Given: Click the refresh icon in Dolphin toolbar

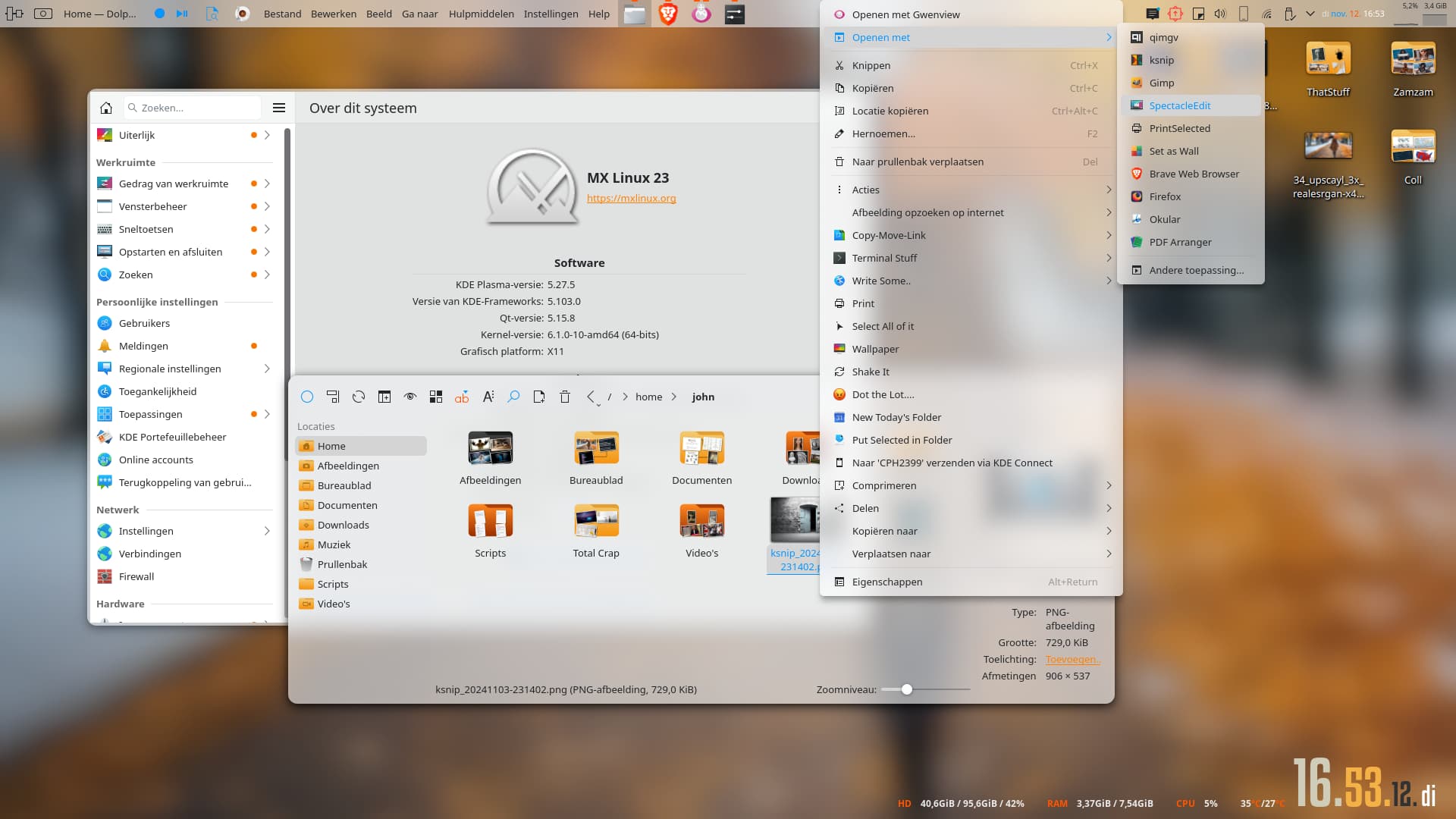Looking at the screenshot, I should (359, 397).
